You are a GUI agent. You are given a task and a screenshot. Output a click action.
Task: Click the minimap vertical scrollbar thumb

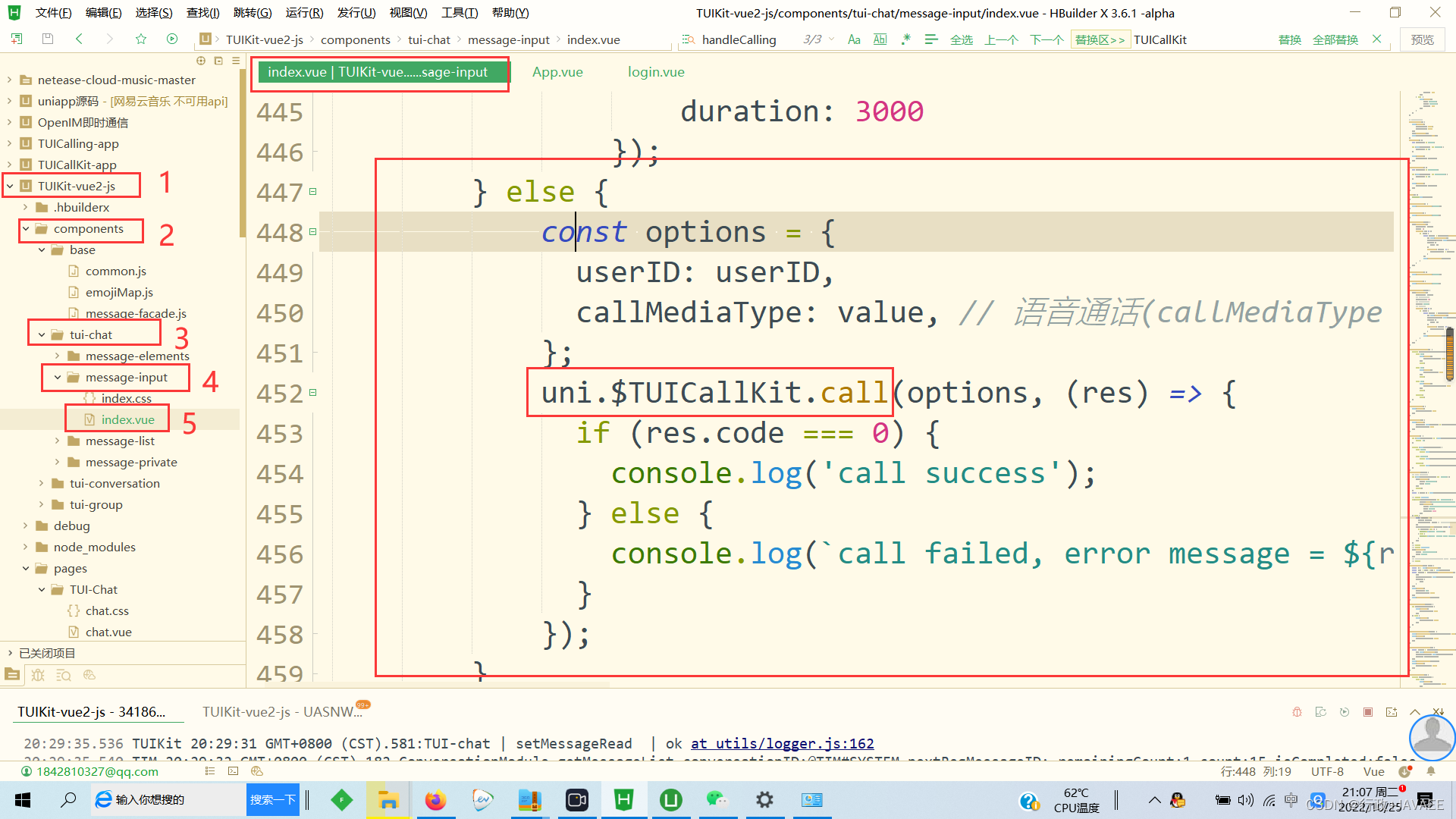point(1450,354)
